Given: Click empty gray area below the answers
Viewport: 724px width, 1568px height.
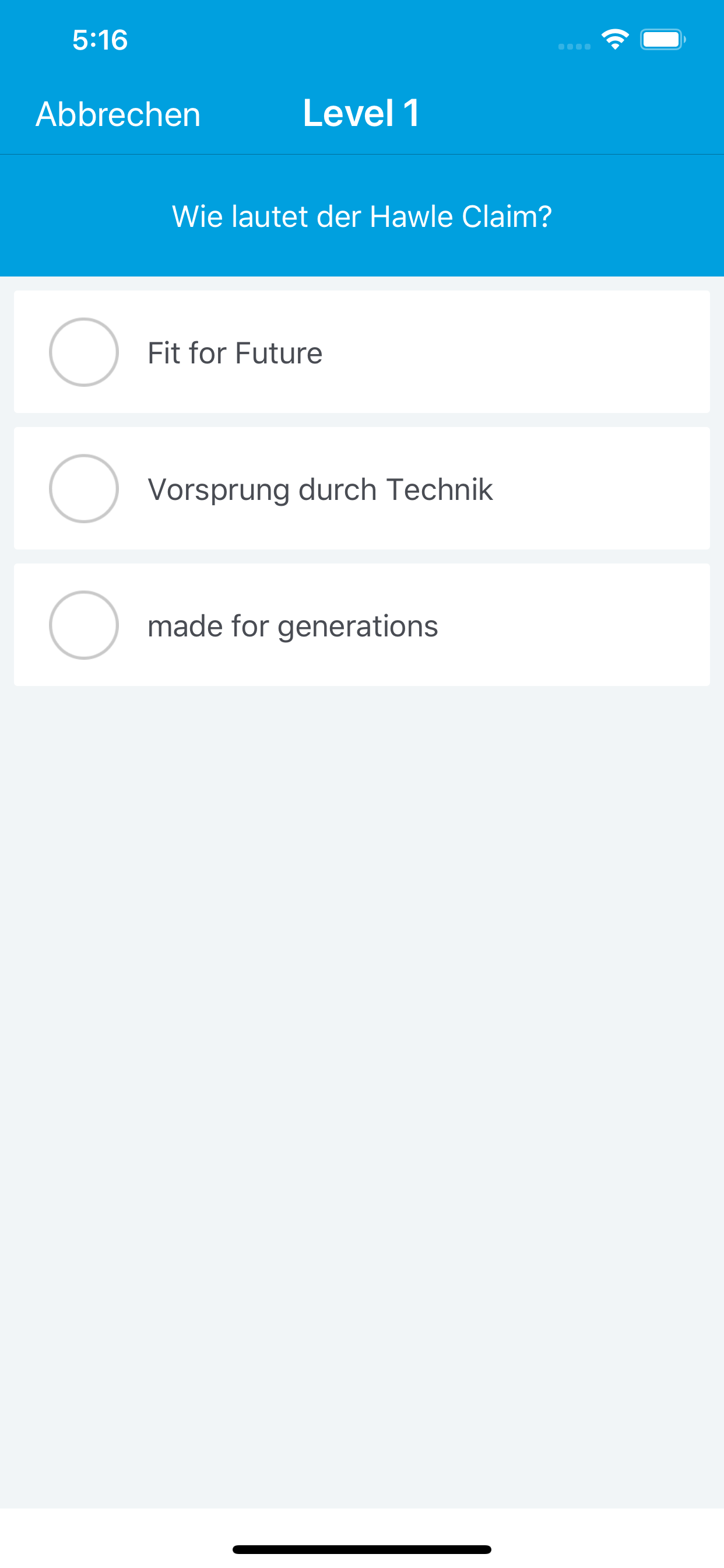Looking at the screenshot, I should click(x=362, y=1095).
